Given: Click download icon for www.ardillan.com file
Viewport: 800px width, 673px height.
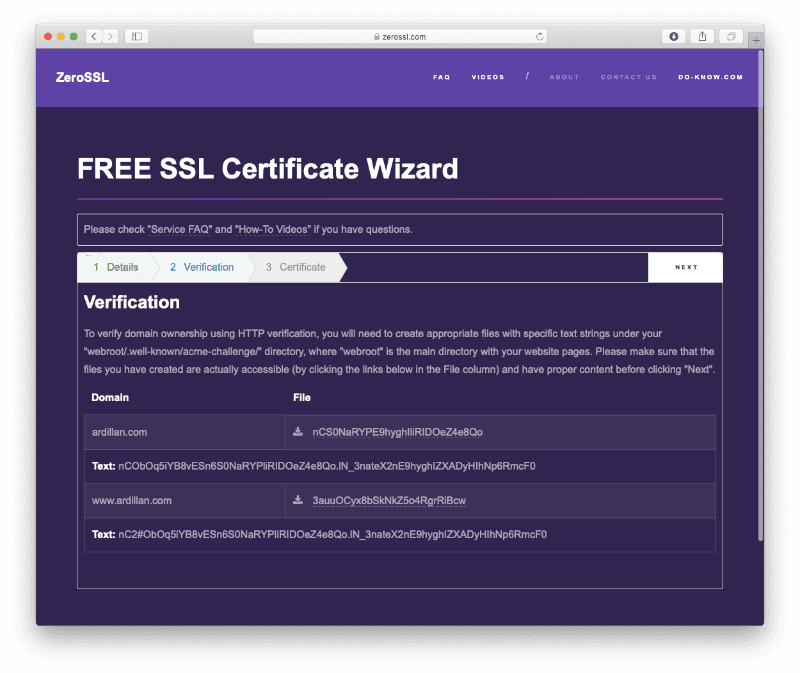Looking at the screenshot, I should (x=298, y=500).
